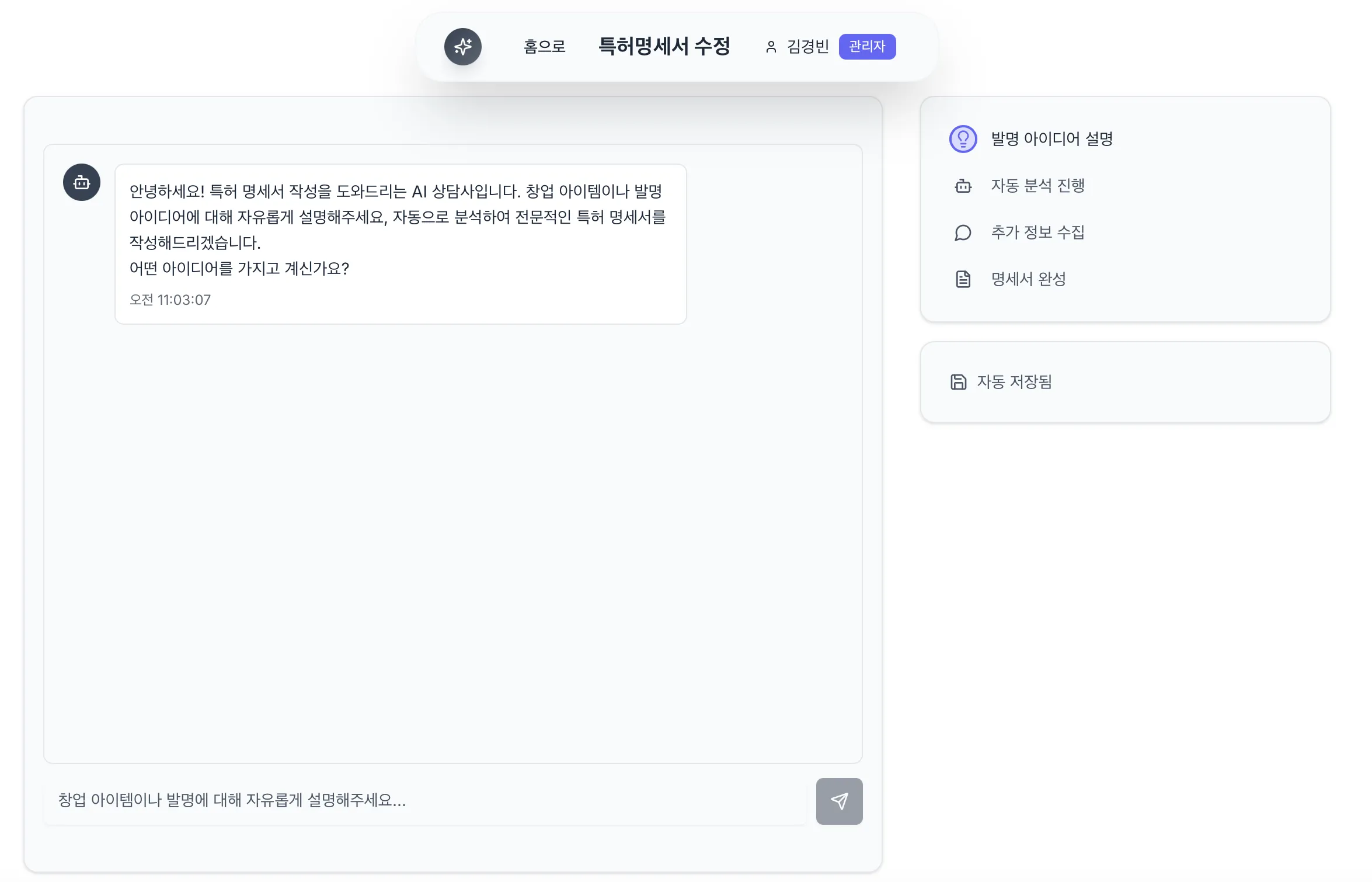Image resolution: width=1372 pixels, height=882 pixels.
Task: Focus the idea description input field
Action: pos(425,800)
